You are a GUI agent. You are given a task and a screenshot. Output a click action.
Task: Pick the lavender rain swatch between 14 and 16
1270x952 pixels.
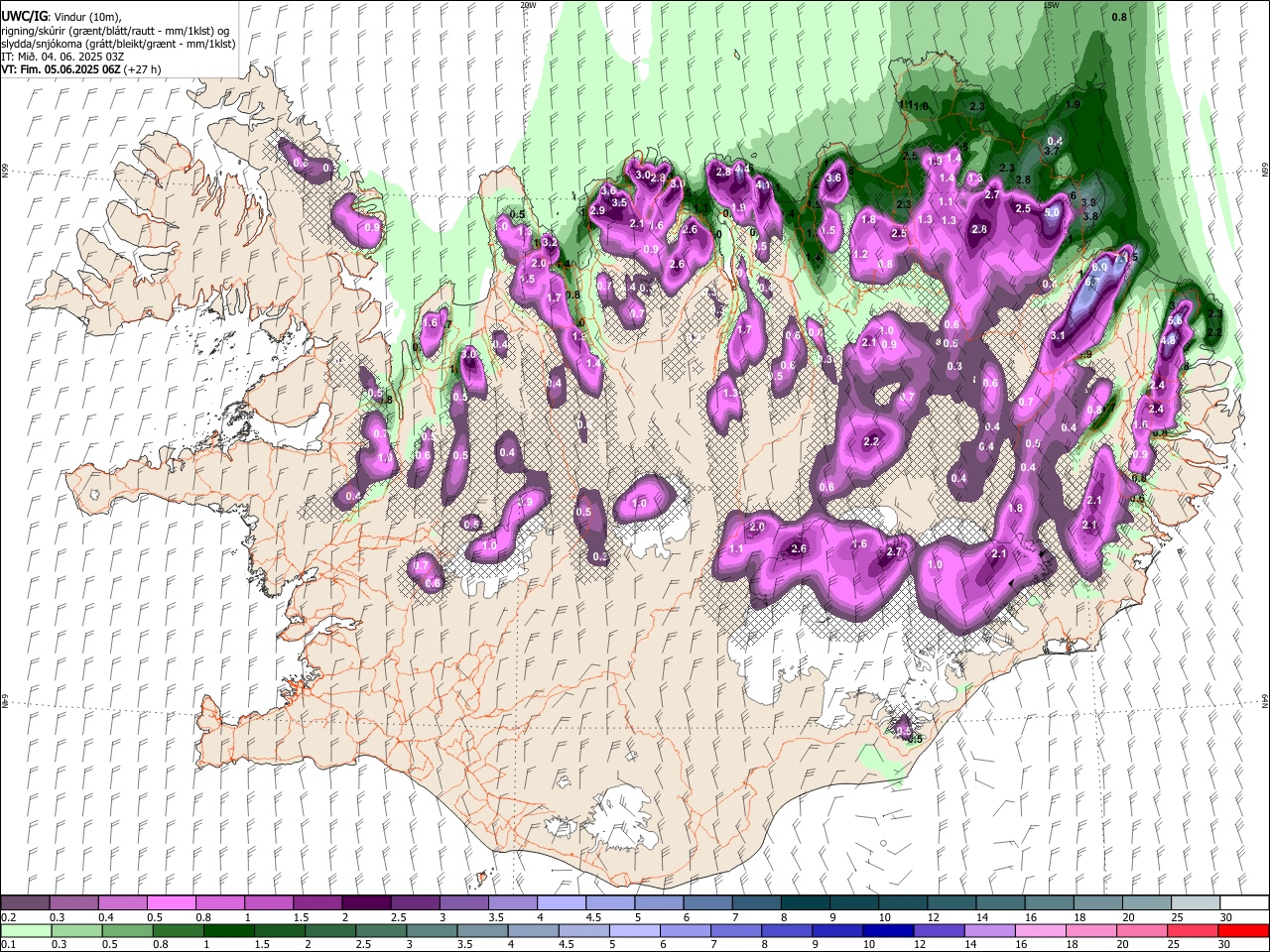pyautogui.click(x=991, y=931)
